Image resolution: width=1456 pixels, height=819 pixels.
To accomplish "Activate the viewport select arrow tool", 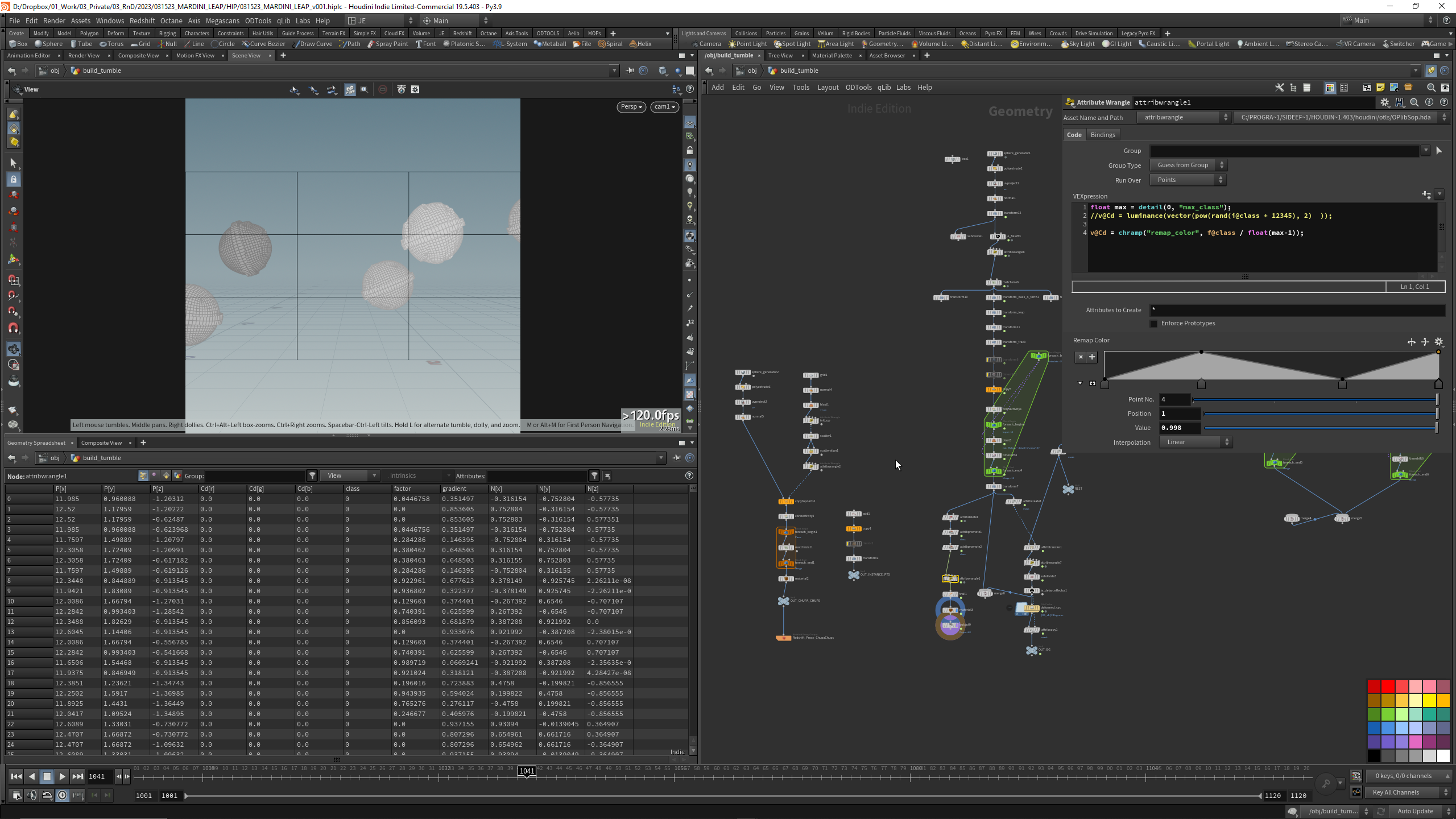I will pos(14,164).
